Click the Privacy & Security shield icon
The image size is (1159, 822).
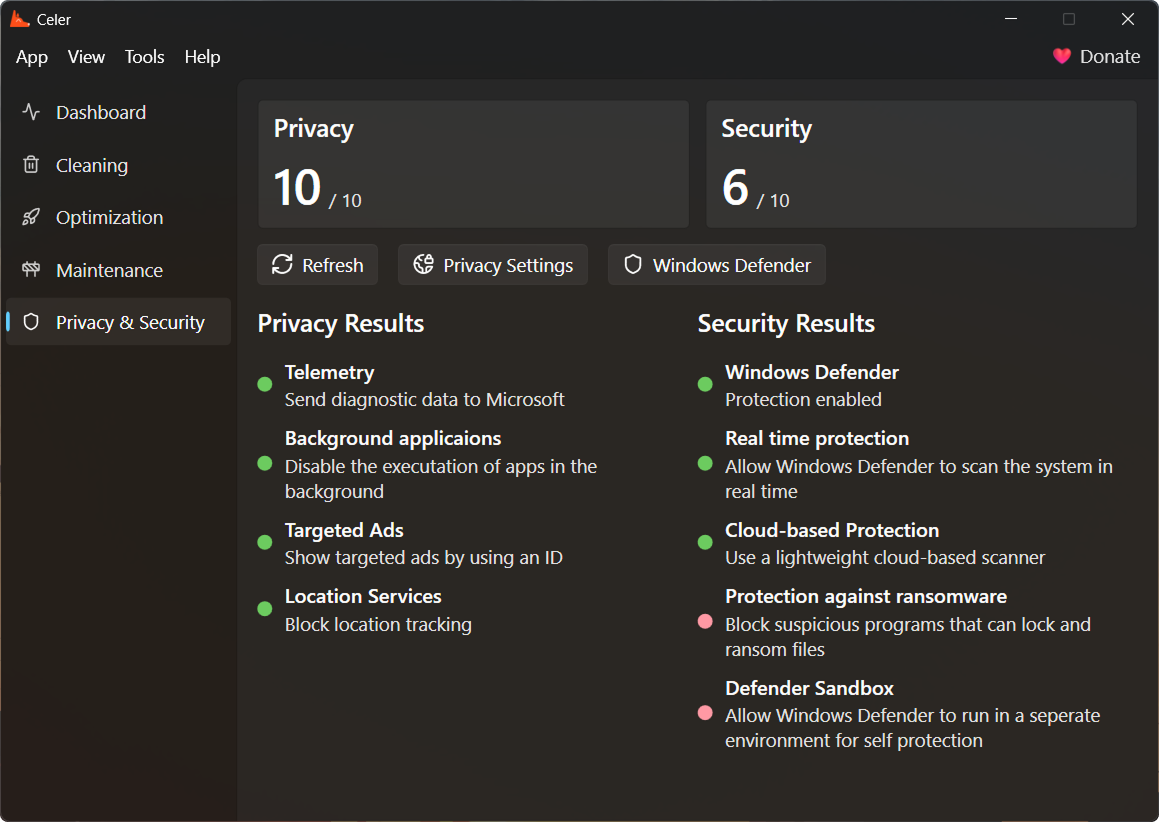(31, 322)
